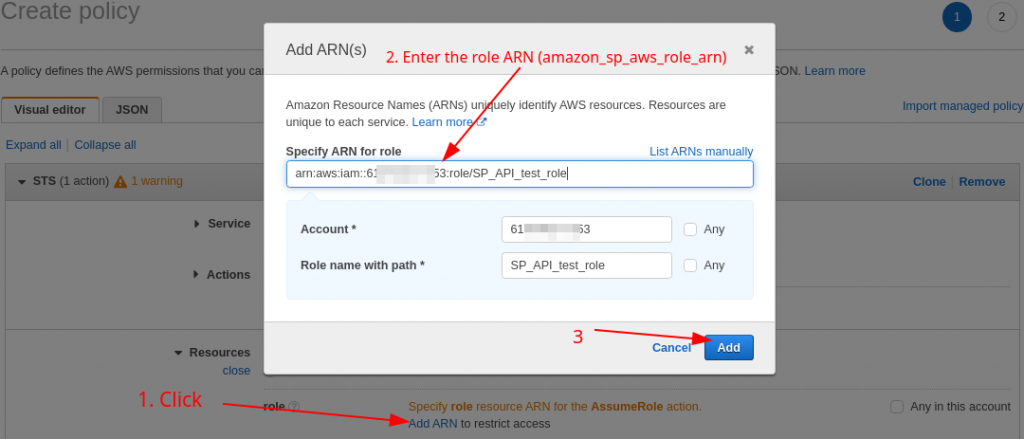Cancel the Add ARN(s) dialog
The height and width of the screenshot is (439, 1024).
pos(671,348)
